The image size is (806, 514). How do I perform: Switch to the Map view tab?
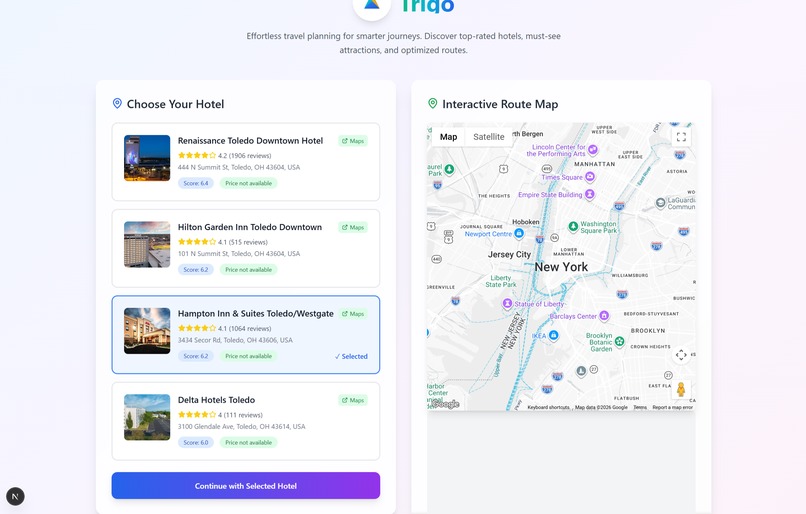[x=448, y=137]
